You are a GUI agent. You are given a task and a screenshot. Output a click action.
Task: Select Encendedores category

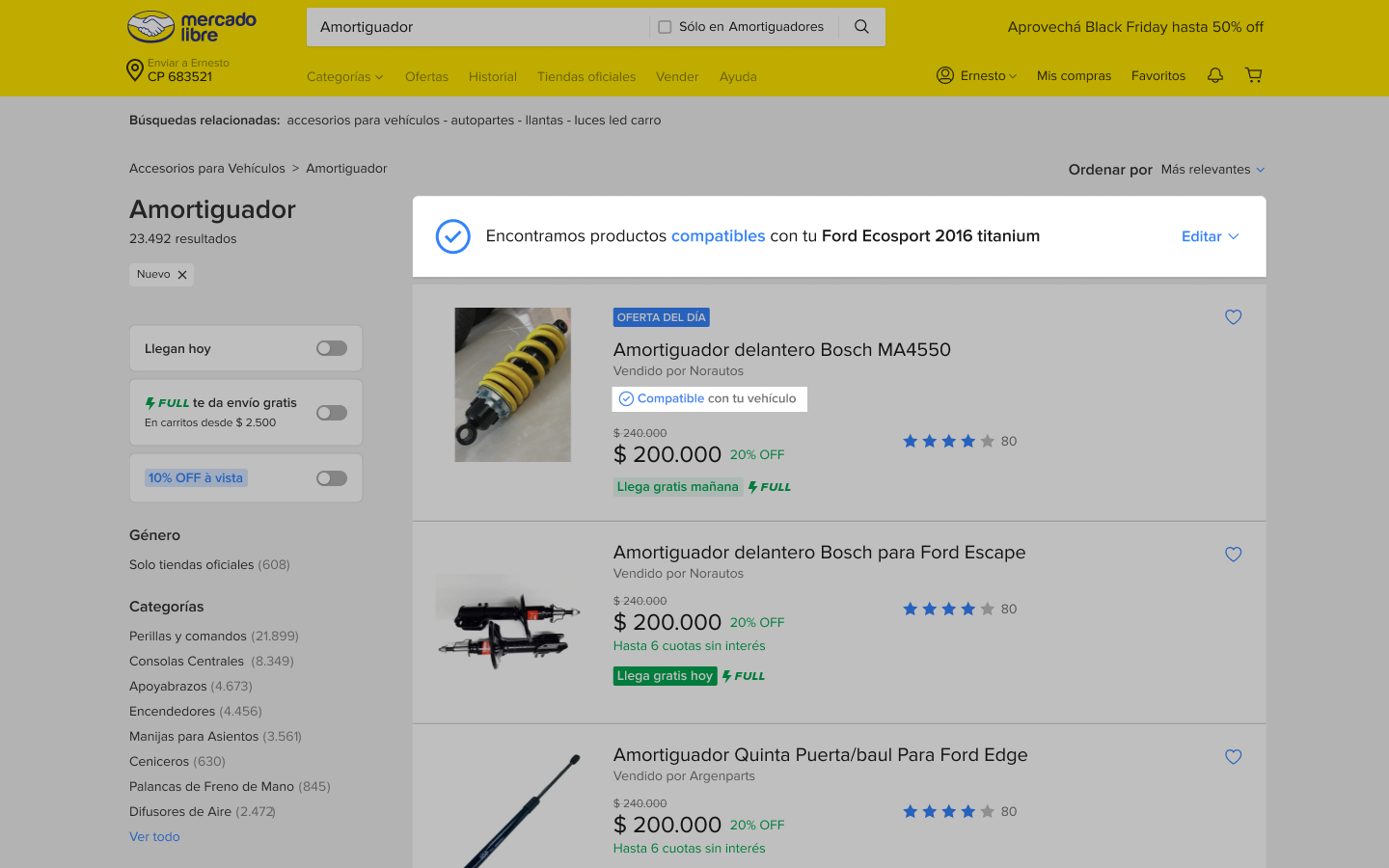click(x=196, y=711)
